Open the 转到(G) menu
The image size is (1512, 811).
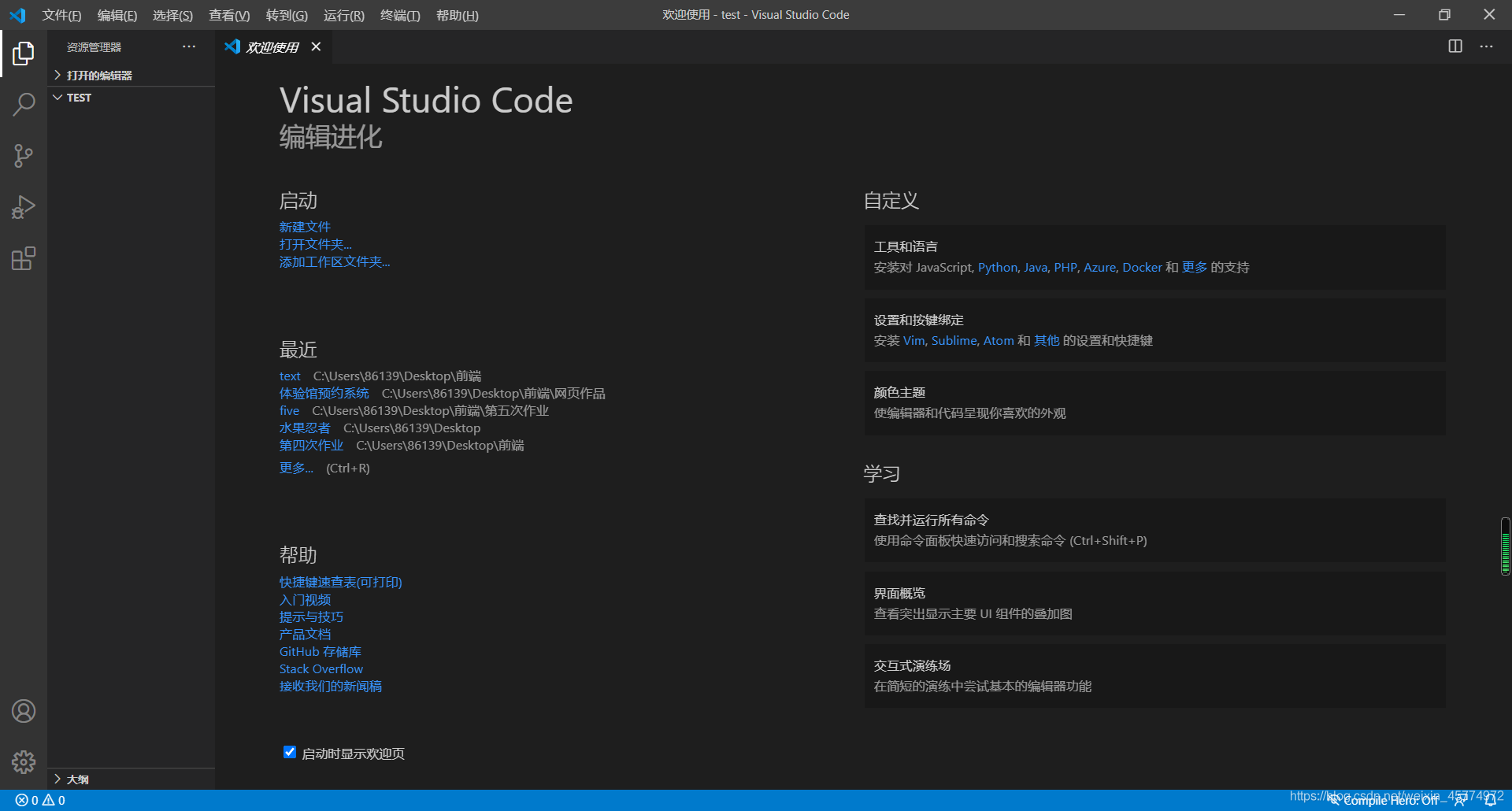tap(287, 15)
